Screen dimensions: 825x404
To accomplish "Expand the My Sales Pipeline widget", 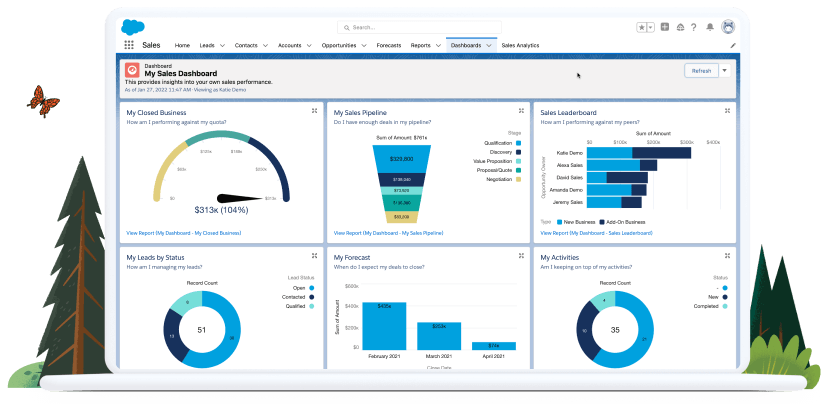I will [521, 111].
